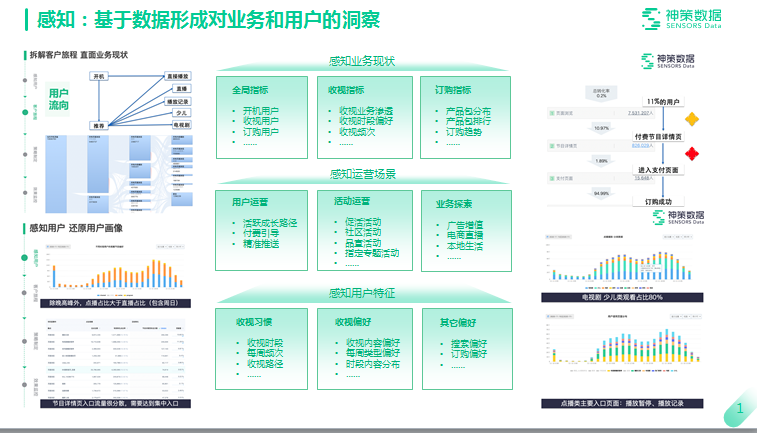Click the 828,029人 link in the funnel
757x433 pixels.
(x=643, y=145)
